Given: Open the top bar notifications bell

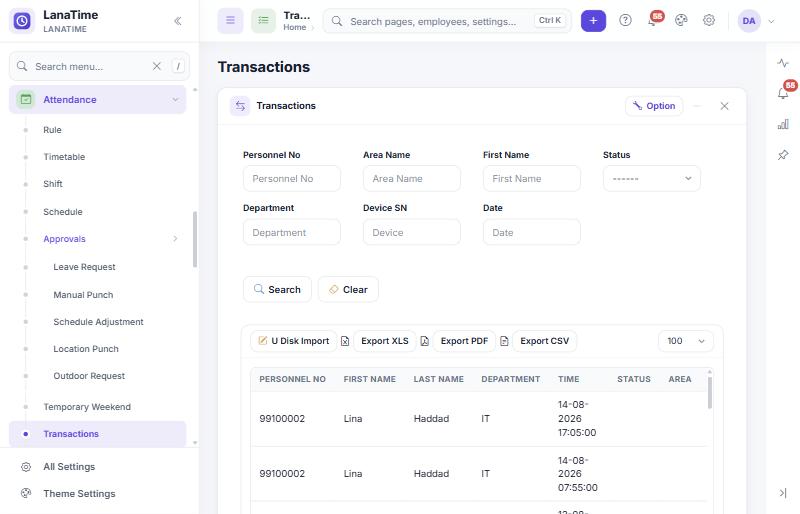Looking at the screenshot, I should [653, 20].
